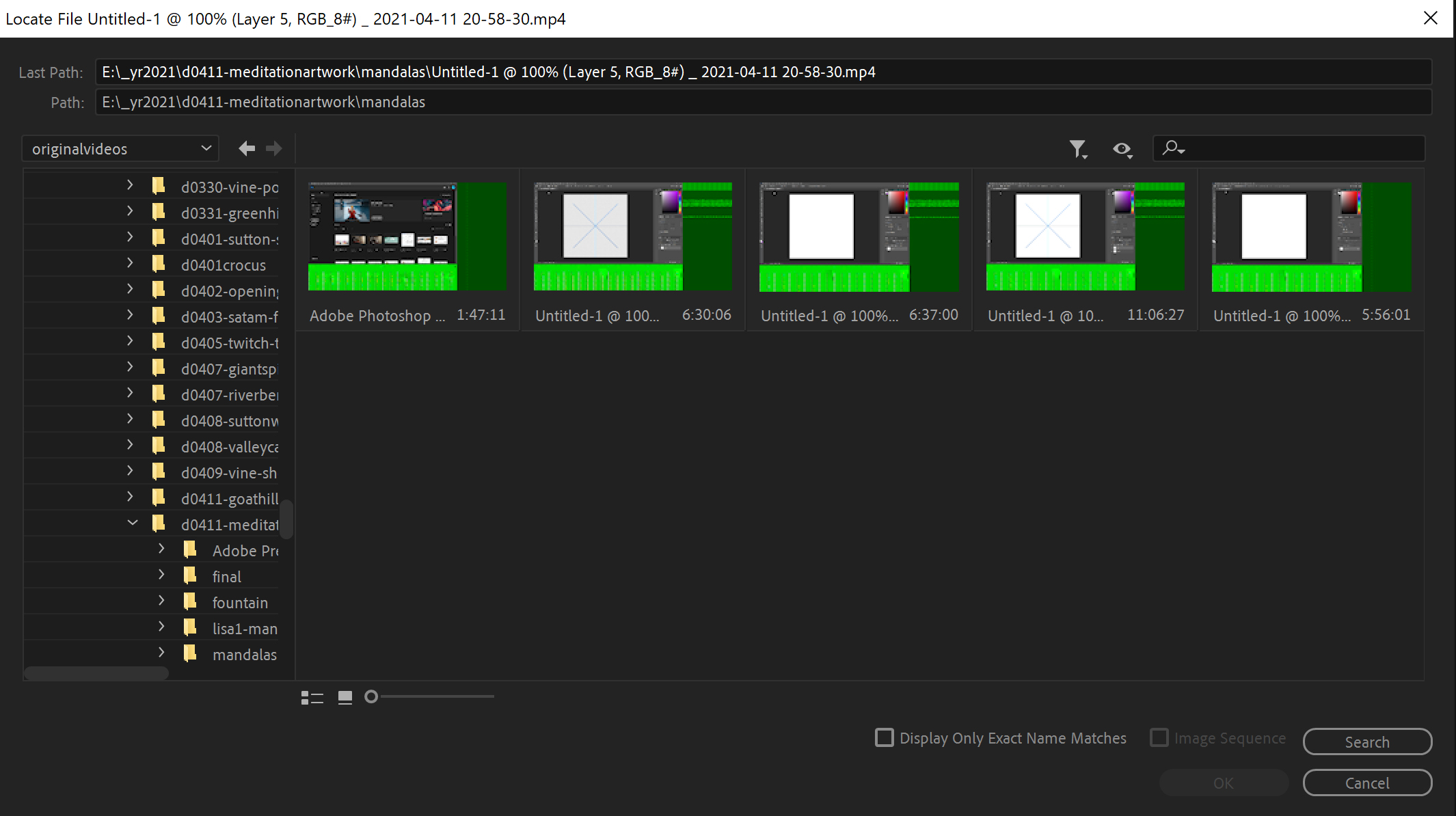Enable Display Only Exact Name Matches
The image size is (1456, 816).
point(884,737)
